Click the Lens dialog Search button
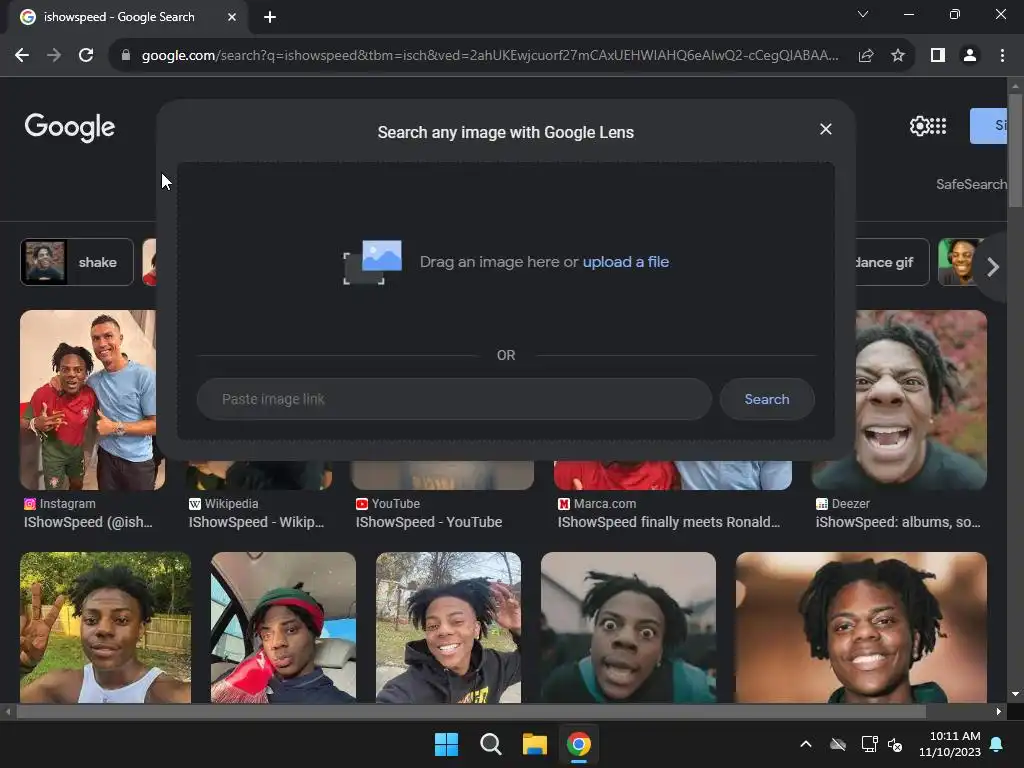This screenshot has height=768, width=1024. (767, 399)
